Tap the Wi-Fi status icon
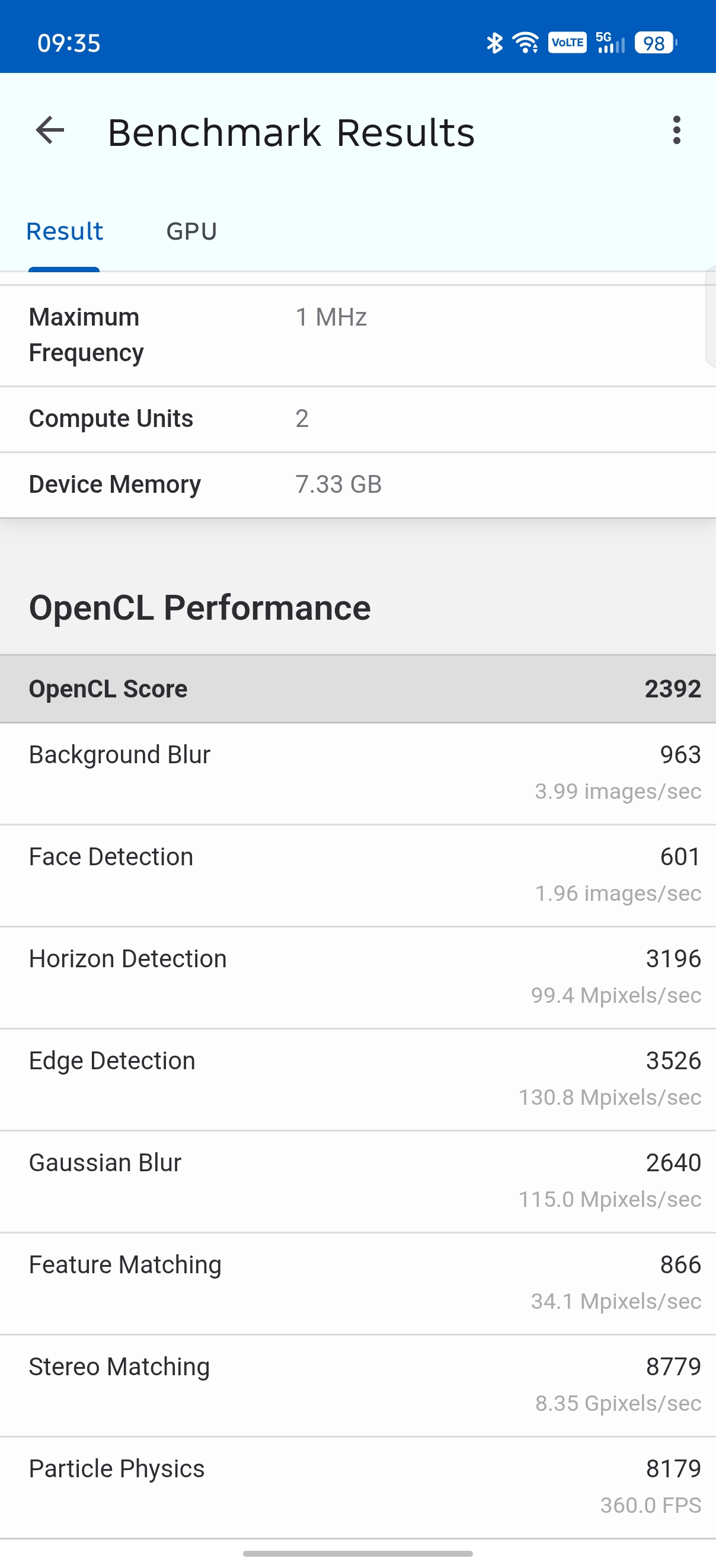 pyautogui.click(x=525, y=43)
